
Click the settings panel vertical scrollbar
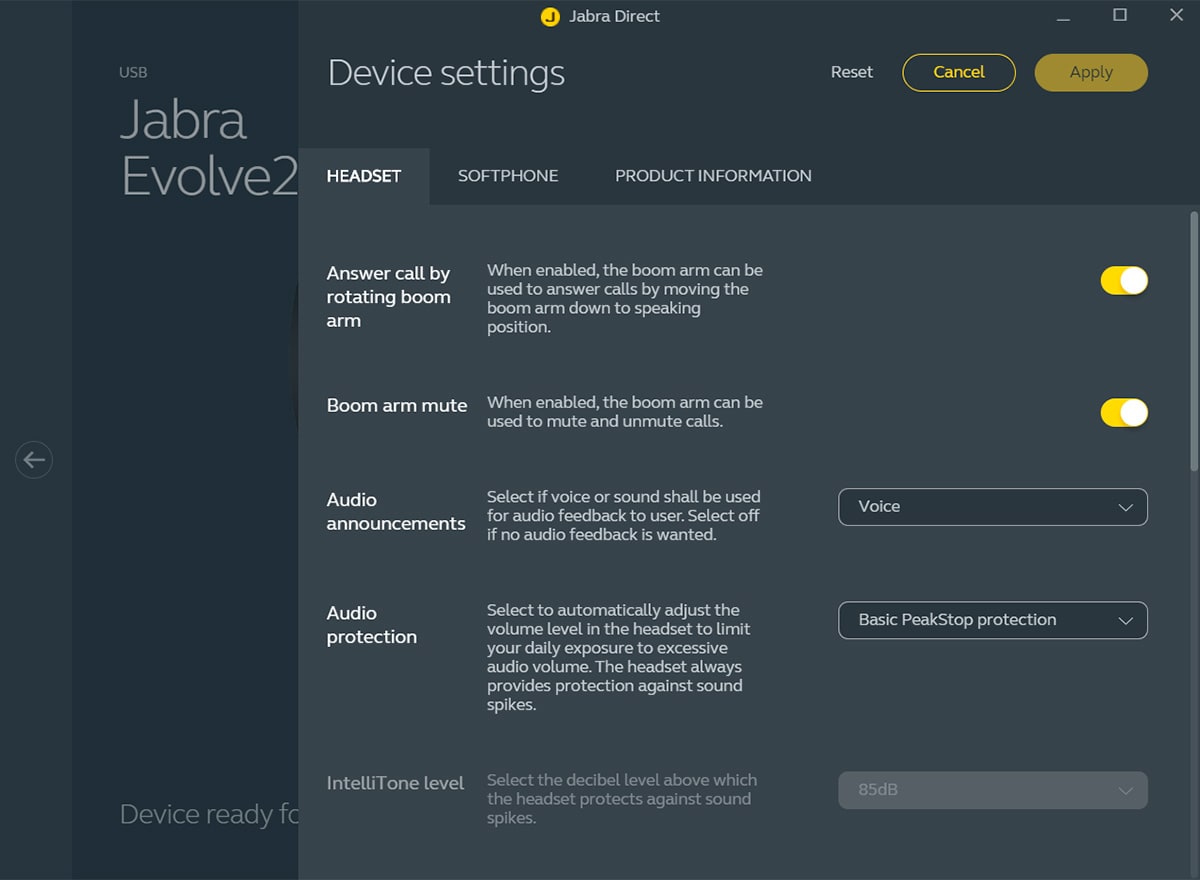1194,340
